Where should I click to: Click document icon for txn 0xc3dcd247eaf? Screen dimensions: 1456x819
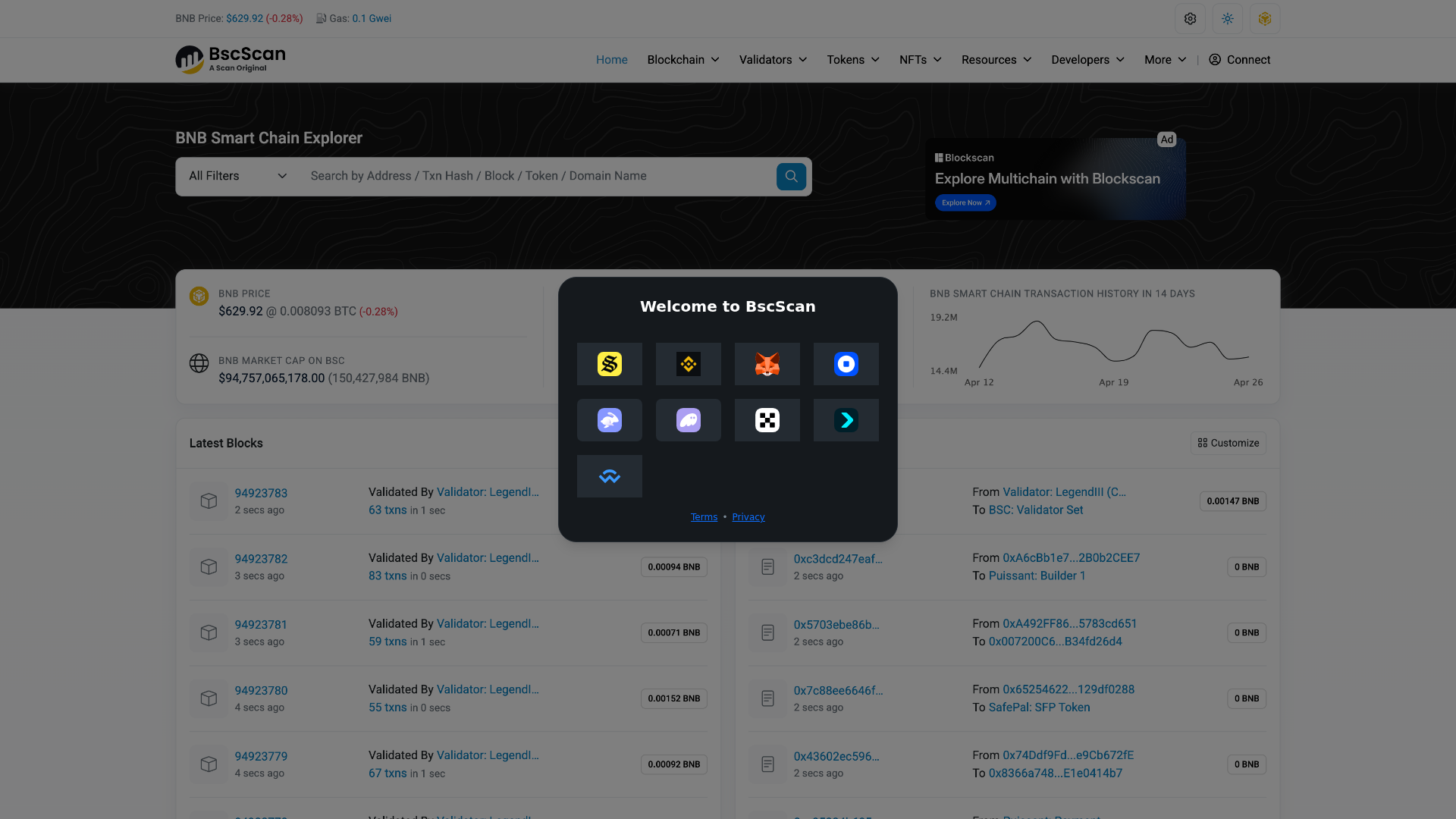(767, 567)
